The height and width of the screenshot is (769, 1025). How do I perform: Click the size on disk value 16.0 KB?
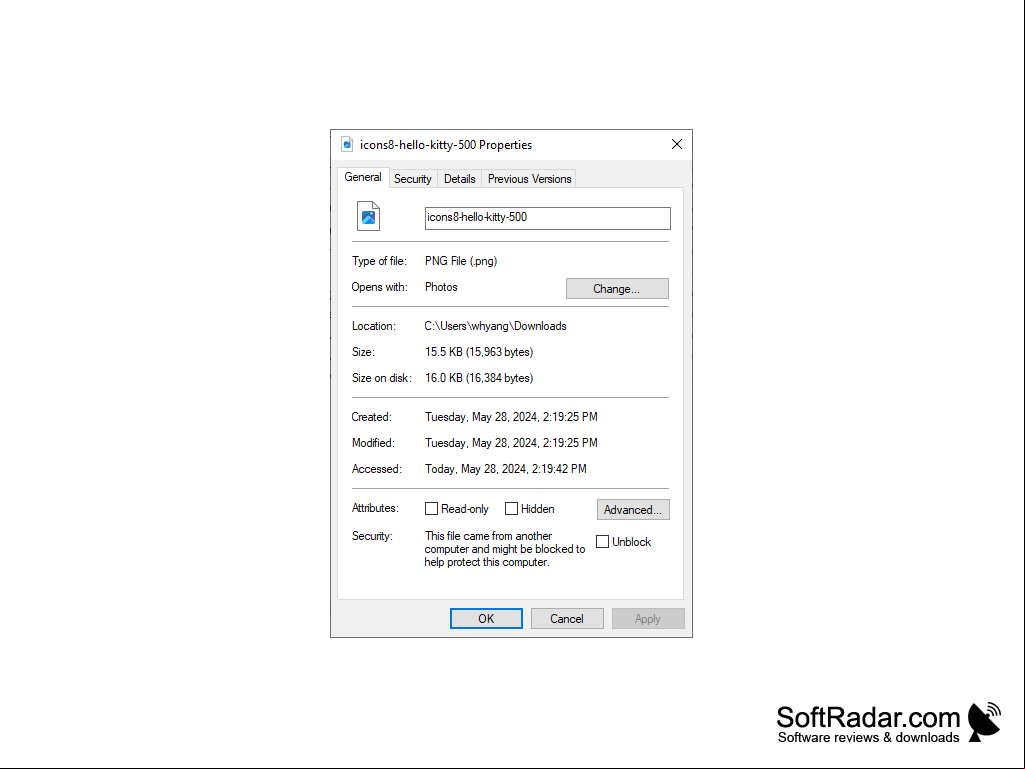click(x=479, y=378)
